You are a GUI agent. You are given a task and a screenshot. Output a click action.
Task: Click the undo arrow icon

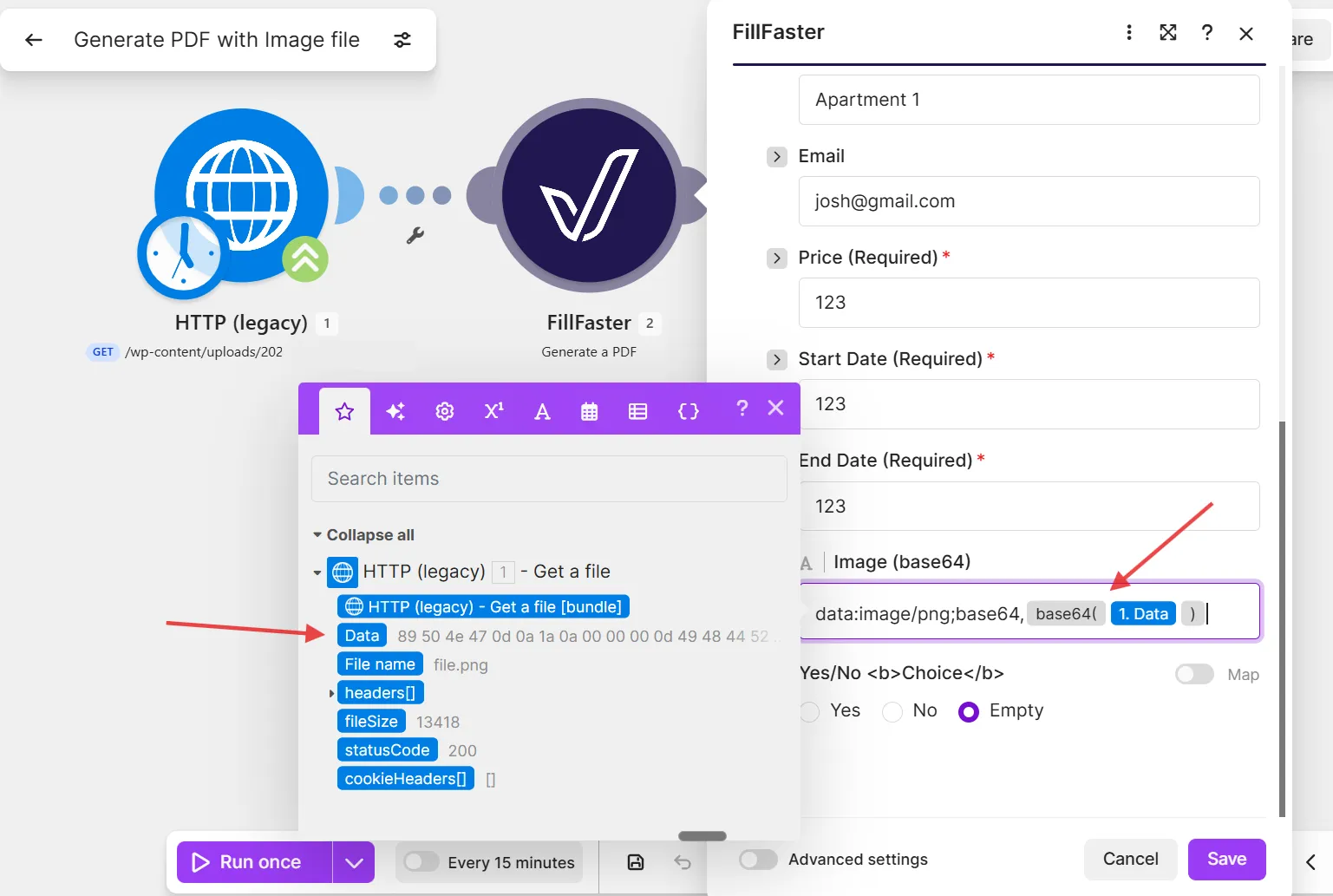683,861
